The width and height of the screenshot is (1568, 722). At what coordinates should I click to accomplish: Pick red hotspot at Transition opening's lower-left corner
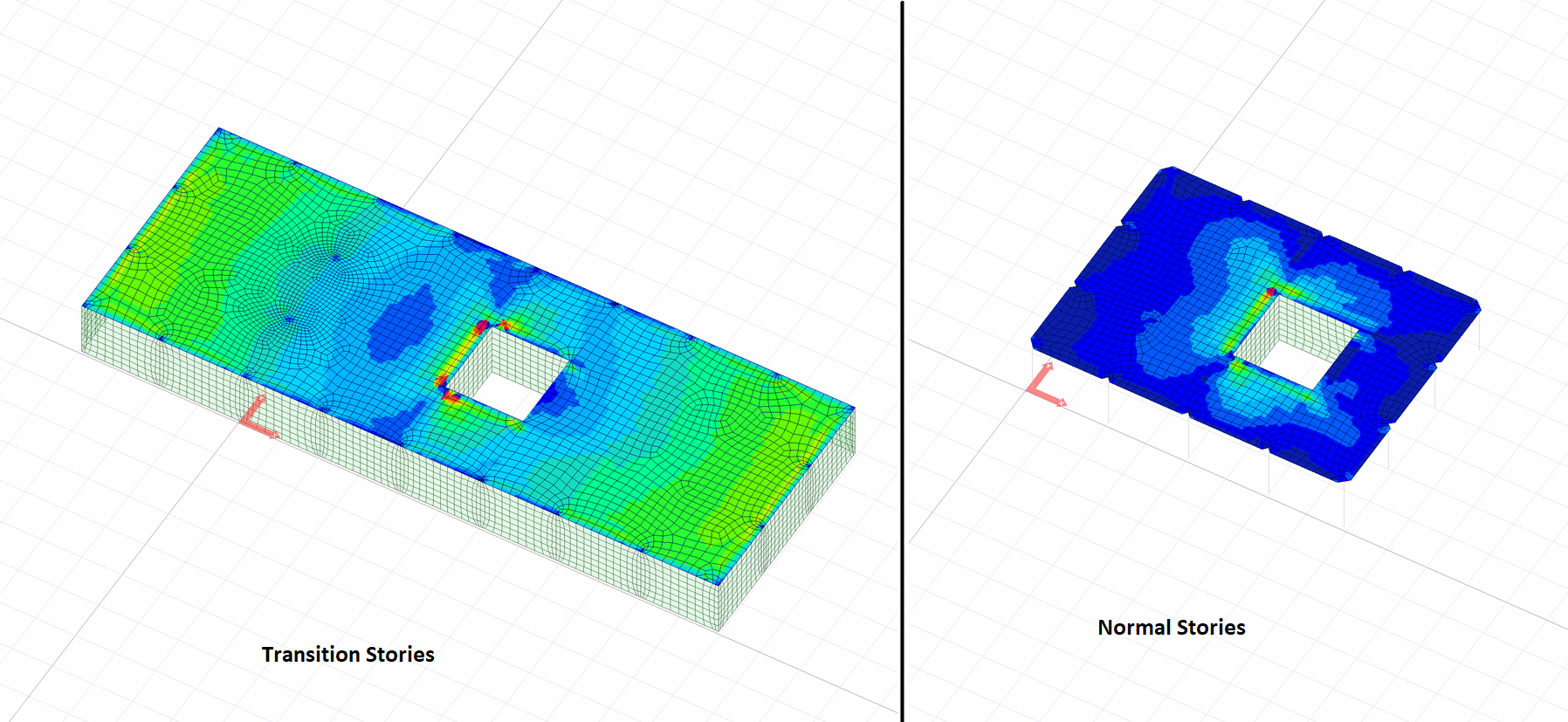click(x=450, y=397)
